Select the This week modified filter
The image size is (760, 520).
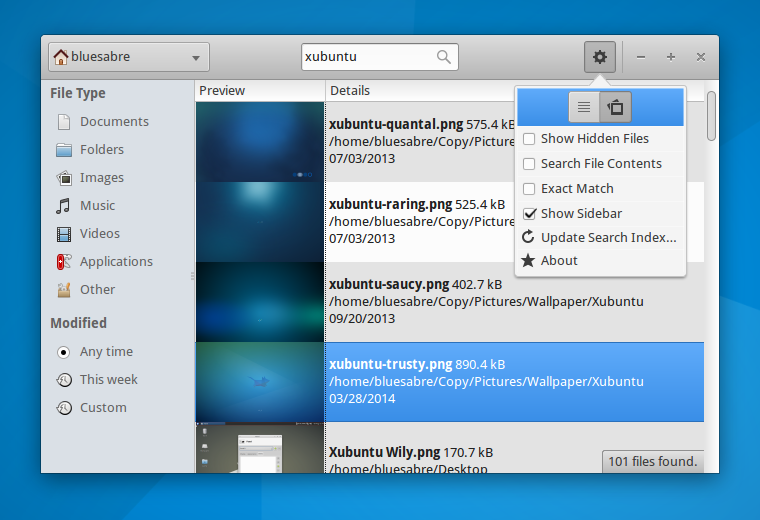[x=97, y=379]
